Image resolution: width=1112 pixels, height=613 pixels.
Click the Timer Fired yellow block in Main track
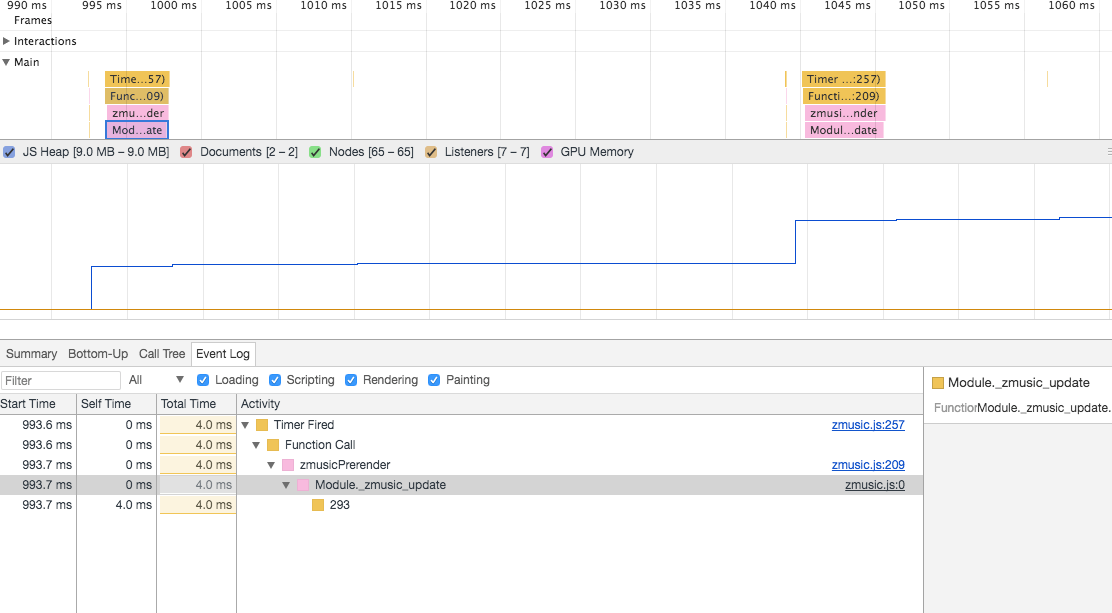(x=136, y=78)
